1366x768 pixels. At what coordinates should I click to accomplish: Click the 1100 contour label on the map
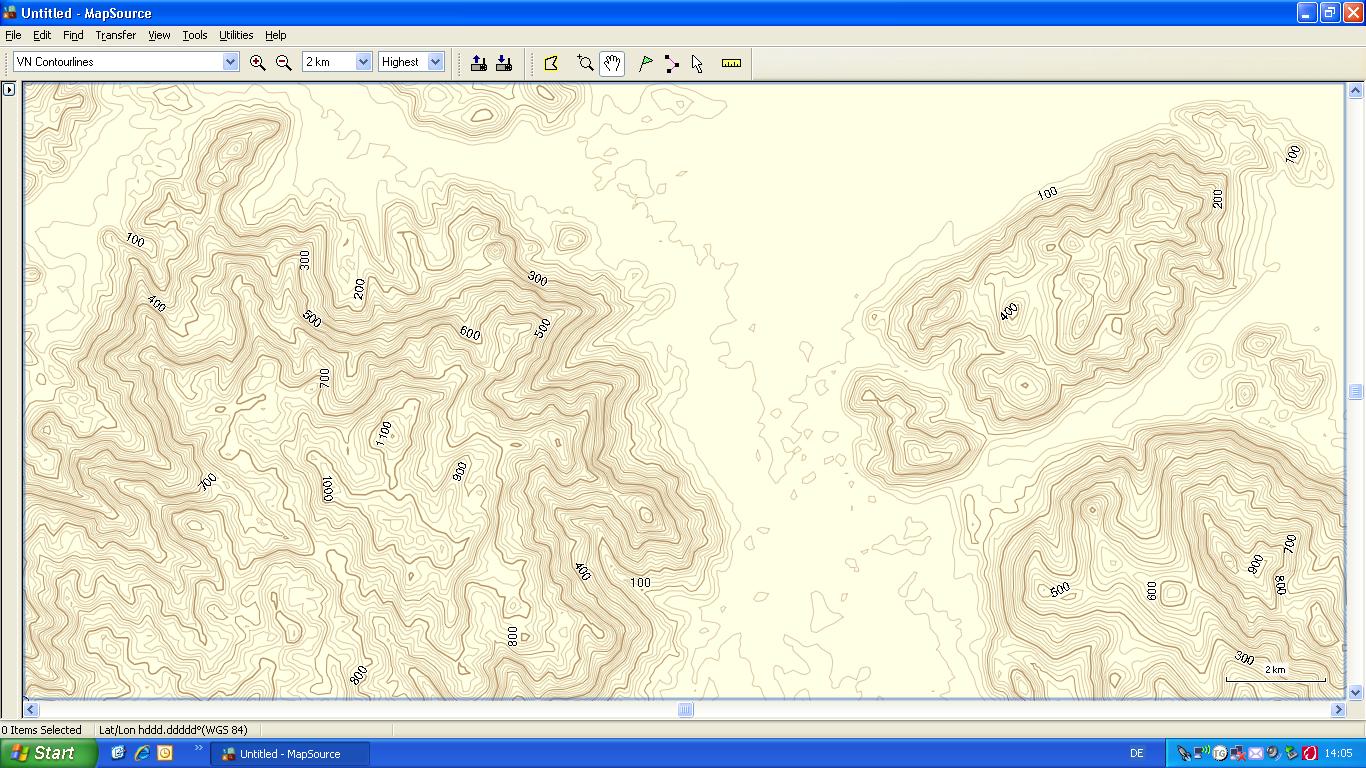(384, 434)
